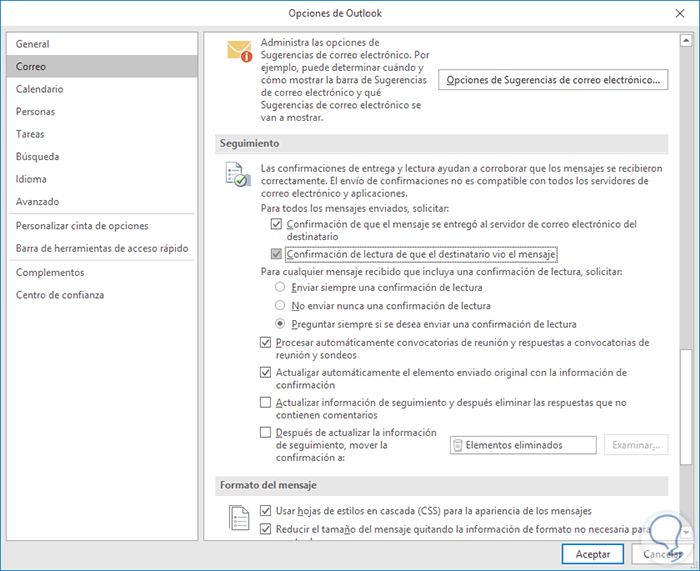This screenshot has height=571, width=700.
Task: Click the 'Formato del mensaje' section header
Action: pos(442,485)
